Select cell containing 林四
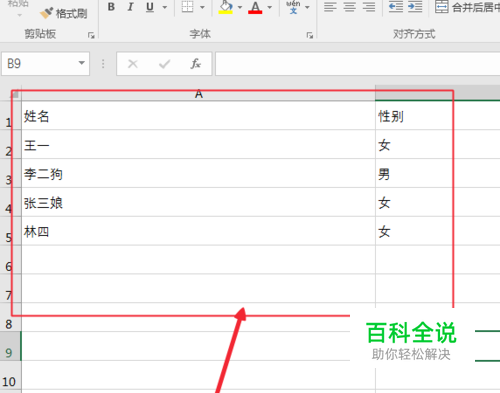Screen dimensions: 500x393 click(x=199, y=231)
